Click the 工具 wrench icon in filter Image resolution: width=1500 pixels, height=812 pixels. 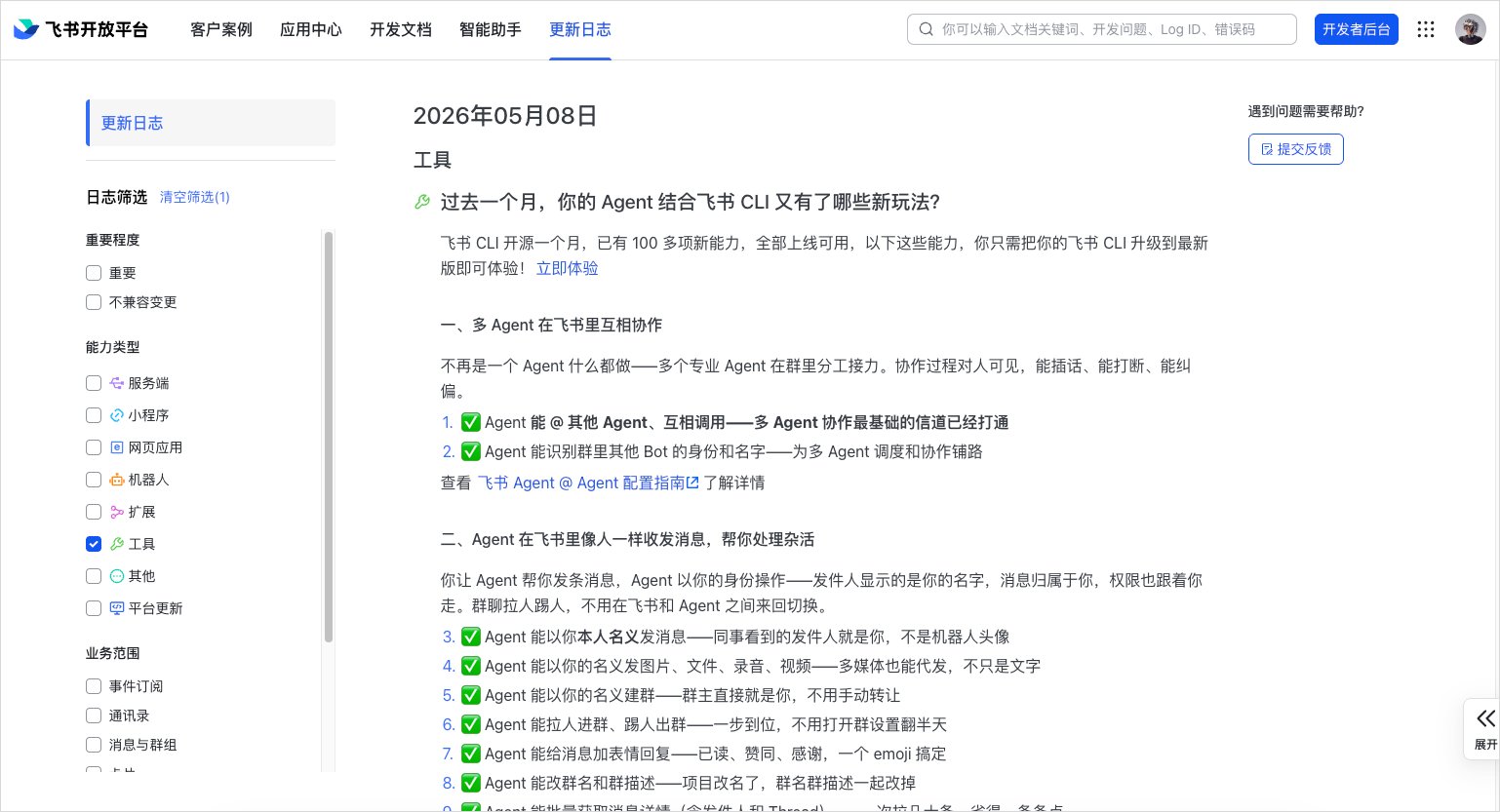117,544
